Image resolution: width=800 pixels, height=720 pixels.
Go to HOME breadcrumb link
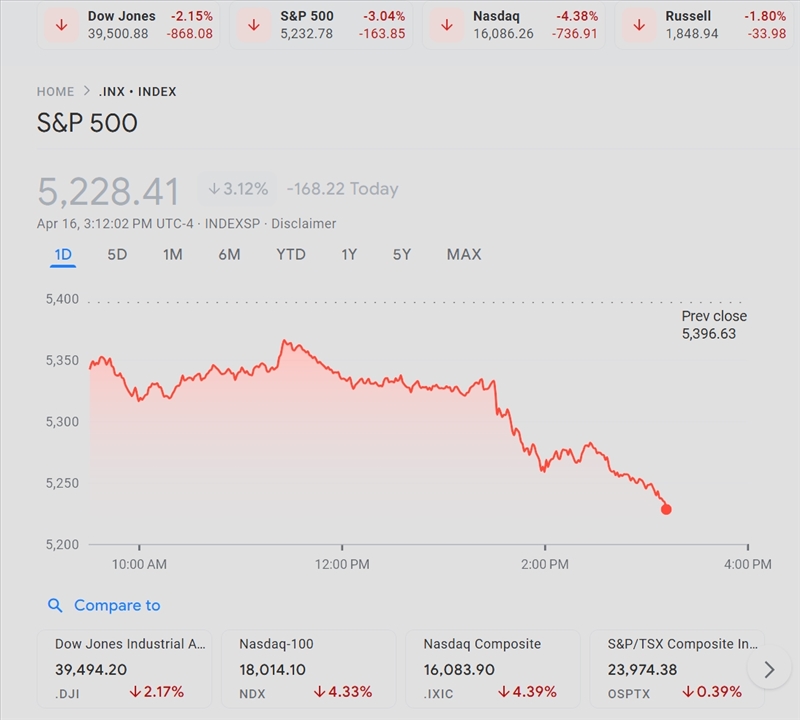click(x=56, y=92)
